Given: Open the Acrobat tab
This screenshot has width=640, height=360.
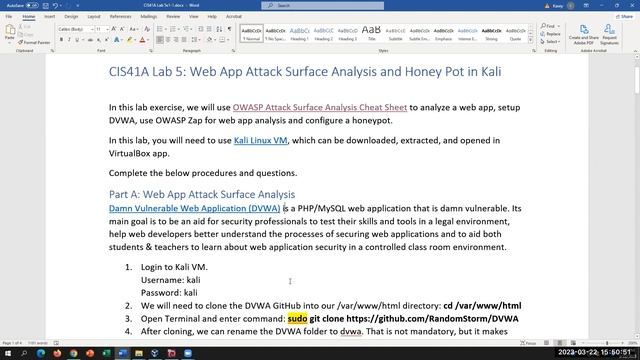Looking at the screenshot, I should [234, 17].
